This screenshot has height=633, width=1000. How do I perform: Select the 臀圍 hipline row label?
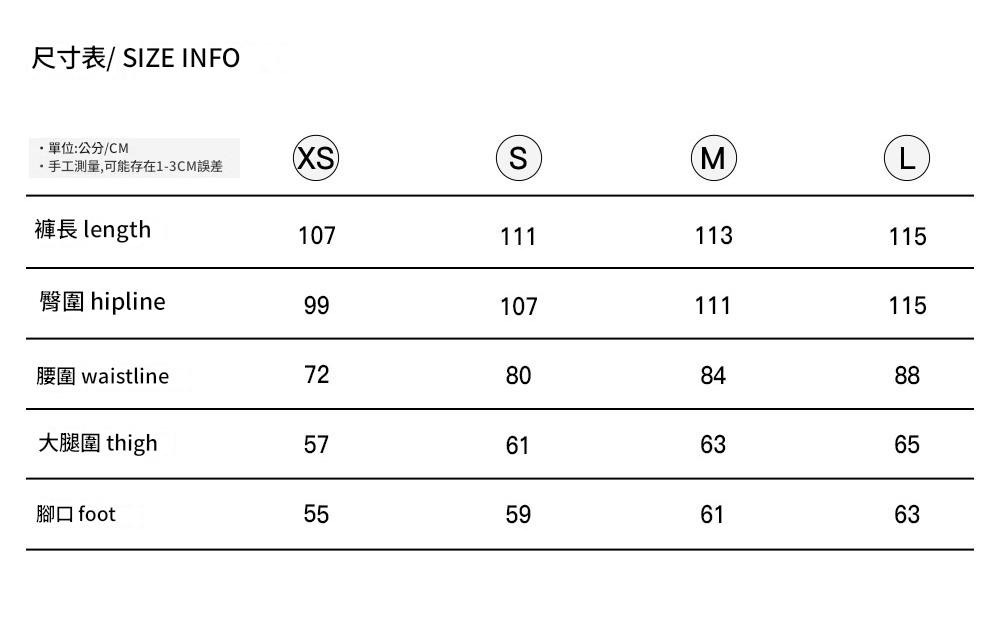tap(102, 302)
